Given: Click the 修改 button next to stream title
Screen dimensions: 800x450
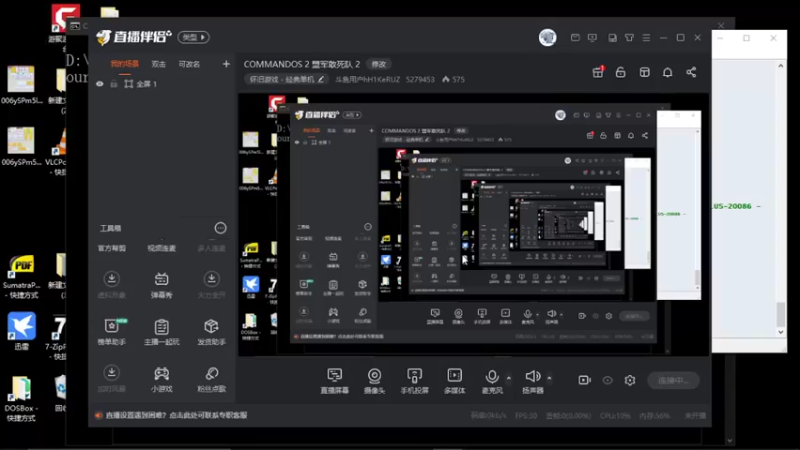Looking at the screenshot, I should (379, 64).
